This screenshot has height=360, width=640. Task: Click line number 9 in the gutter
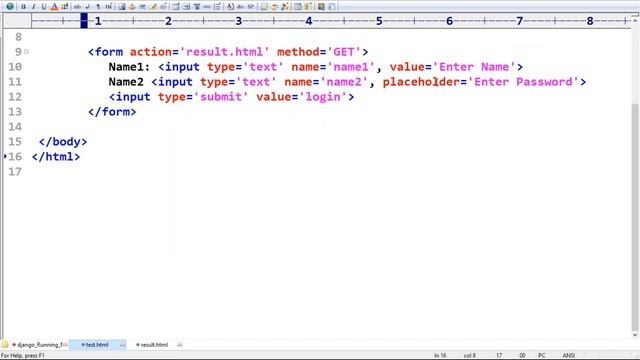[18, 52]
